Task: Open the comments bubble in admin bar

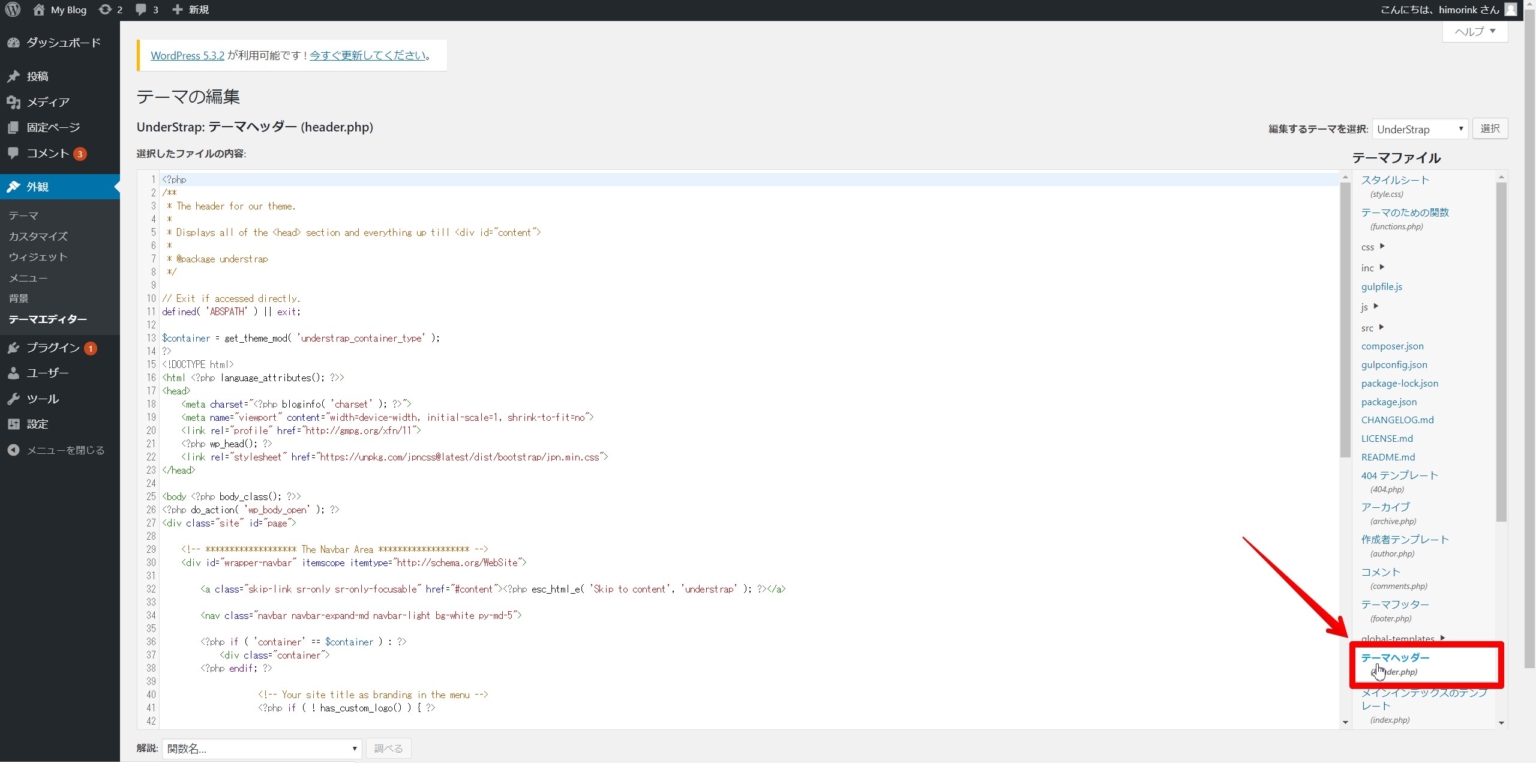Action: tap(141, 10)
